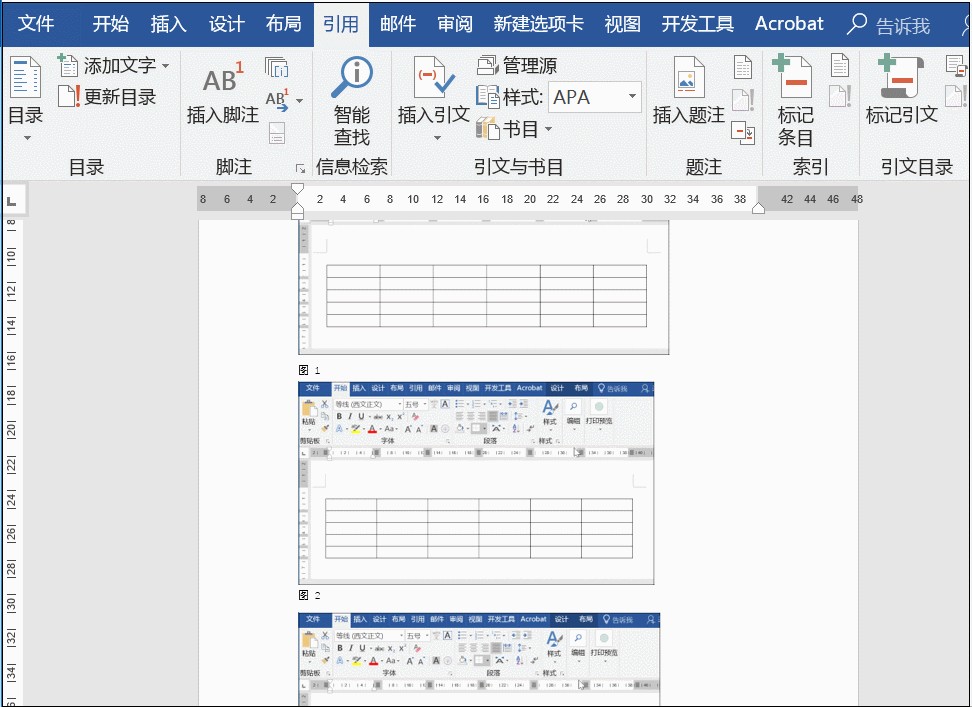Click the Insert Table of Figures icon
The image size is (972, 707).
pyautogui.click(x=742, y=67)
